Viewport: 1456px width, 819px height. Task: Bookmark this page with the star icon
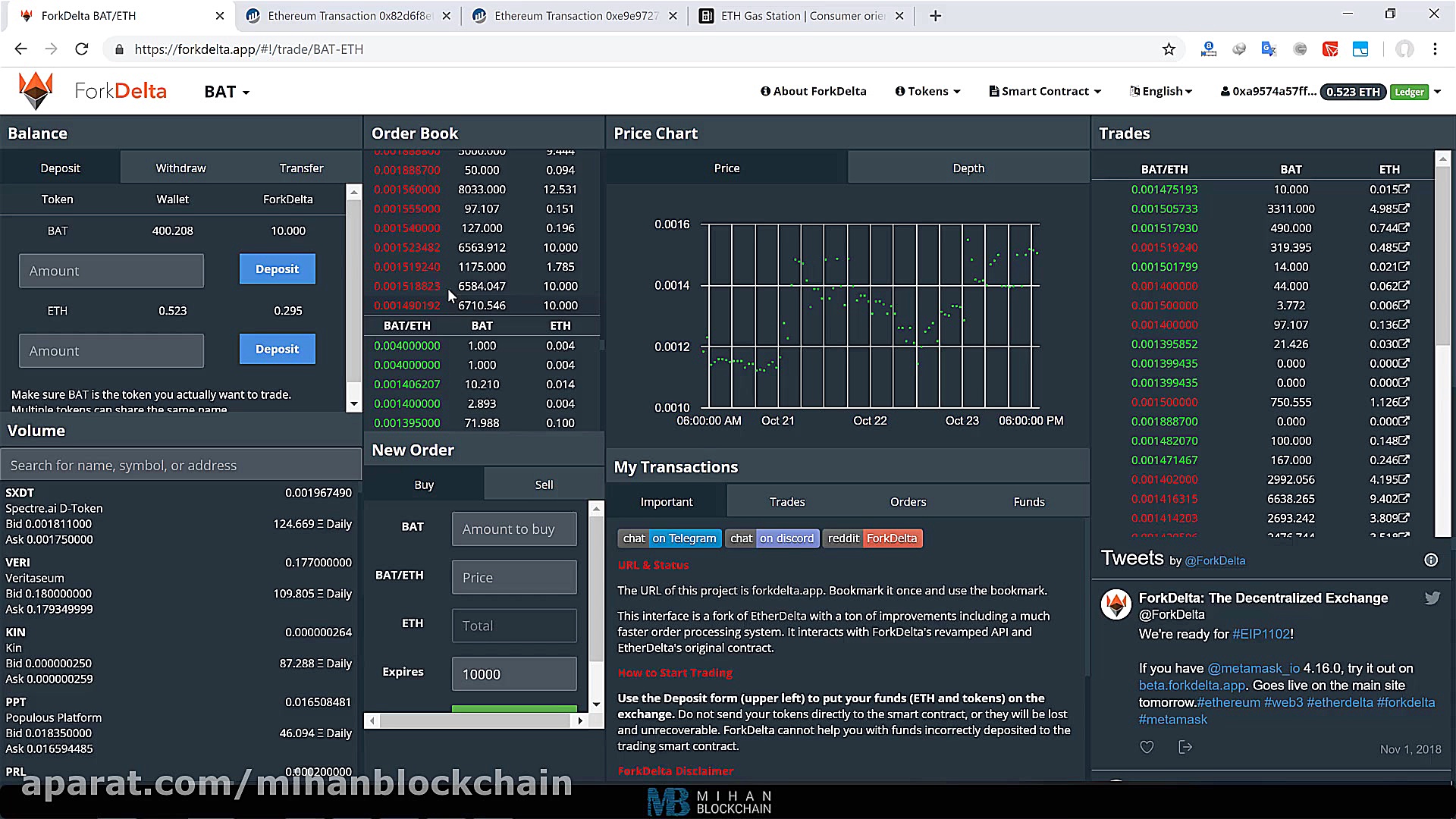click(1169, 49)
